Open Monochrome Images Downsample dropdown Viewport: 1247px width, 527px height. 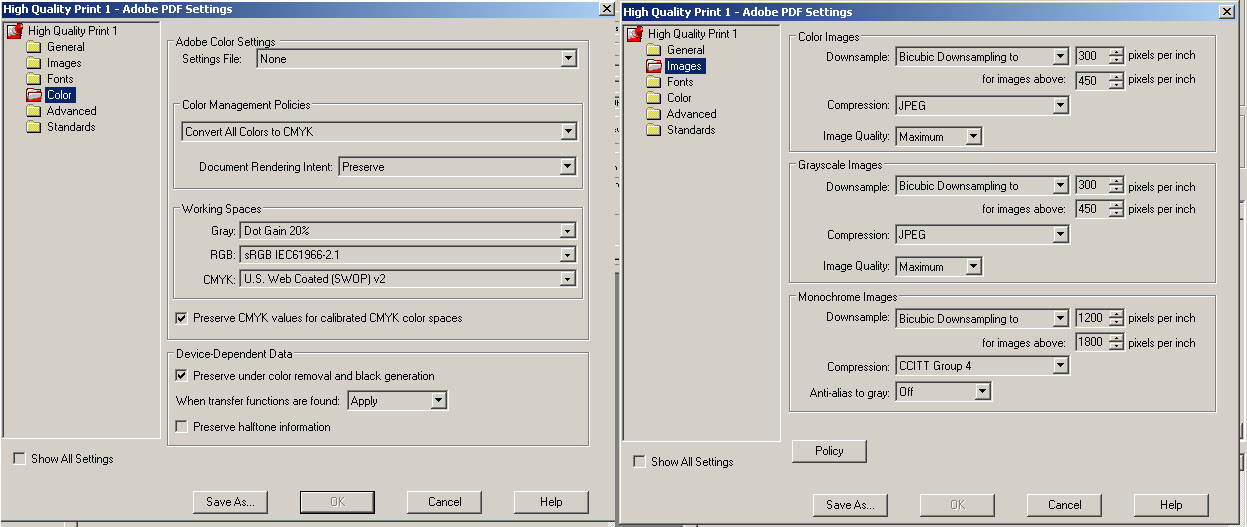(982, 319)
